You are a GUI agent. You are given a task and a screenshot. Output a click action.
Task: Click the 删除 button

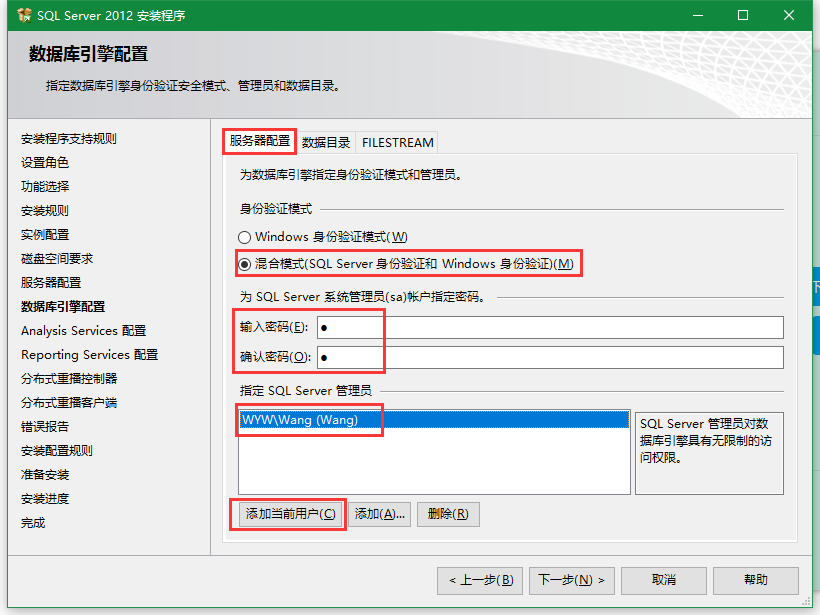pos(448,514)
